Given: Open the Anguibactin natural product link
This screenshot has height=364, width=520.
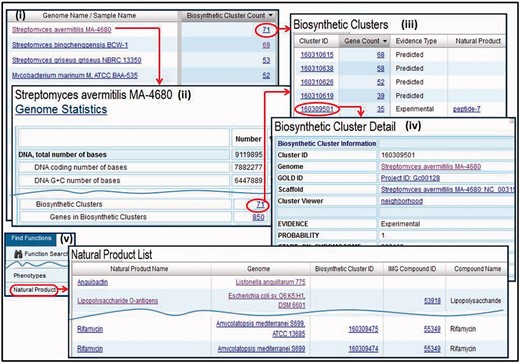Looking at the screenshot, I should 92,282.
